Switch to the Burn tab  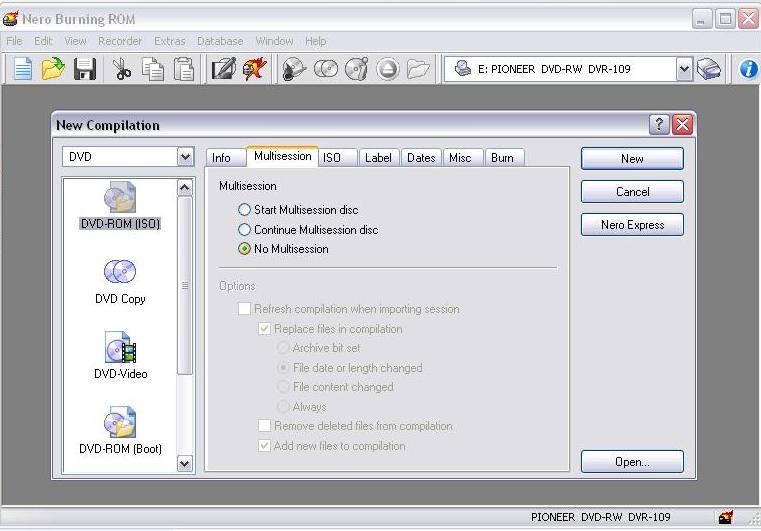(504, 158)
